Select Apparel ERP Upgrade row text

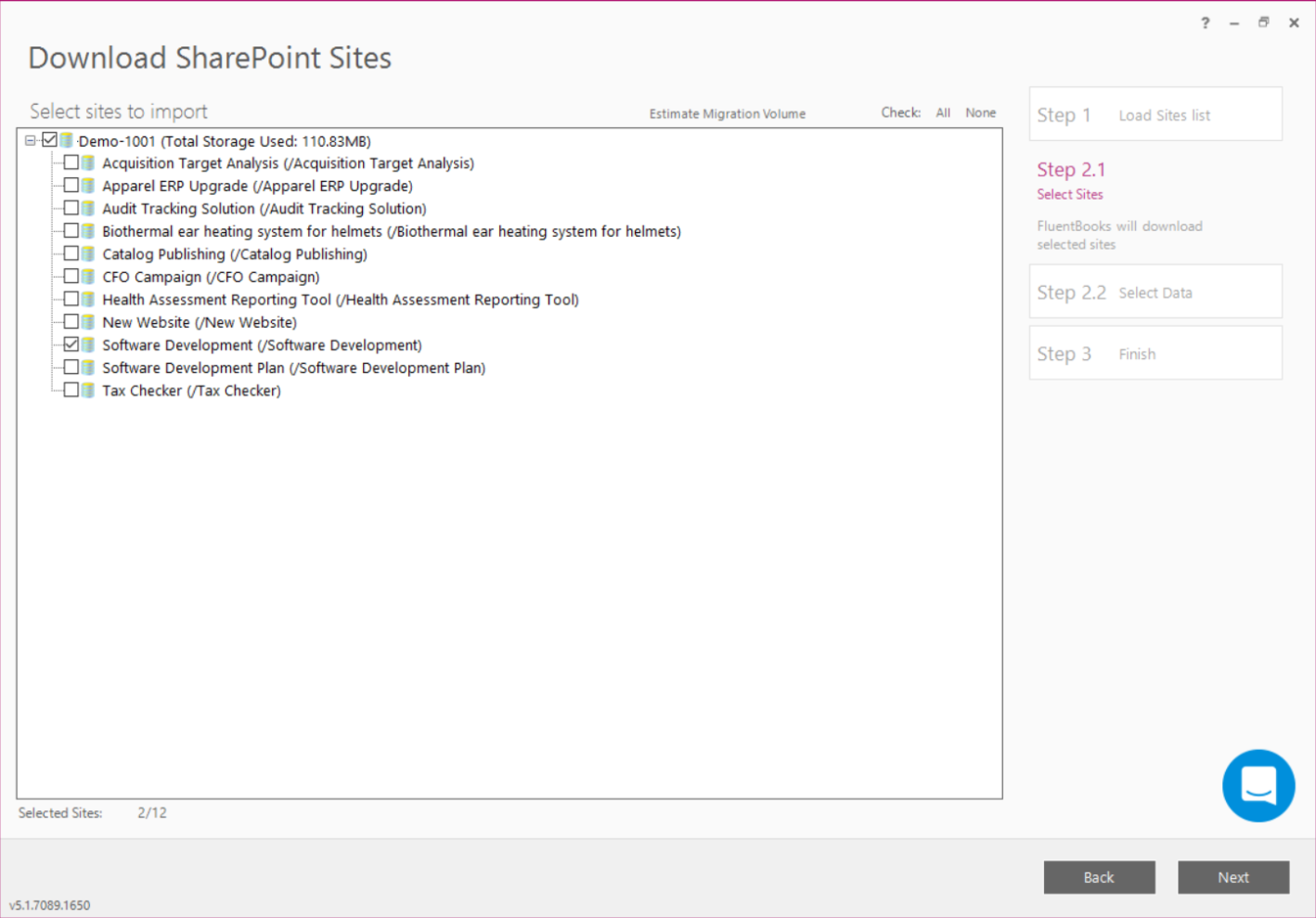pyautogui.click(x=257, y=186)
